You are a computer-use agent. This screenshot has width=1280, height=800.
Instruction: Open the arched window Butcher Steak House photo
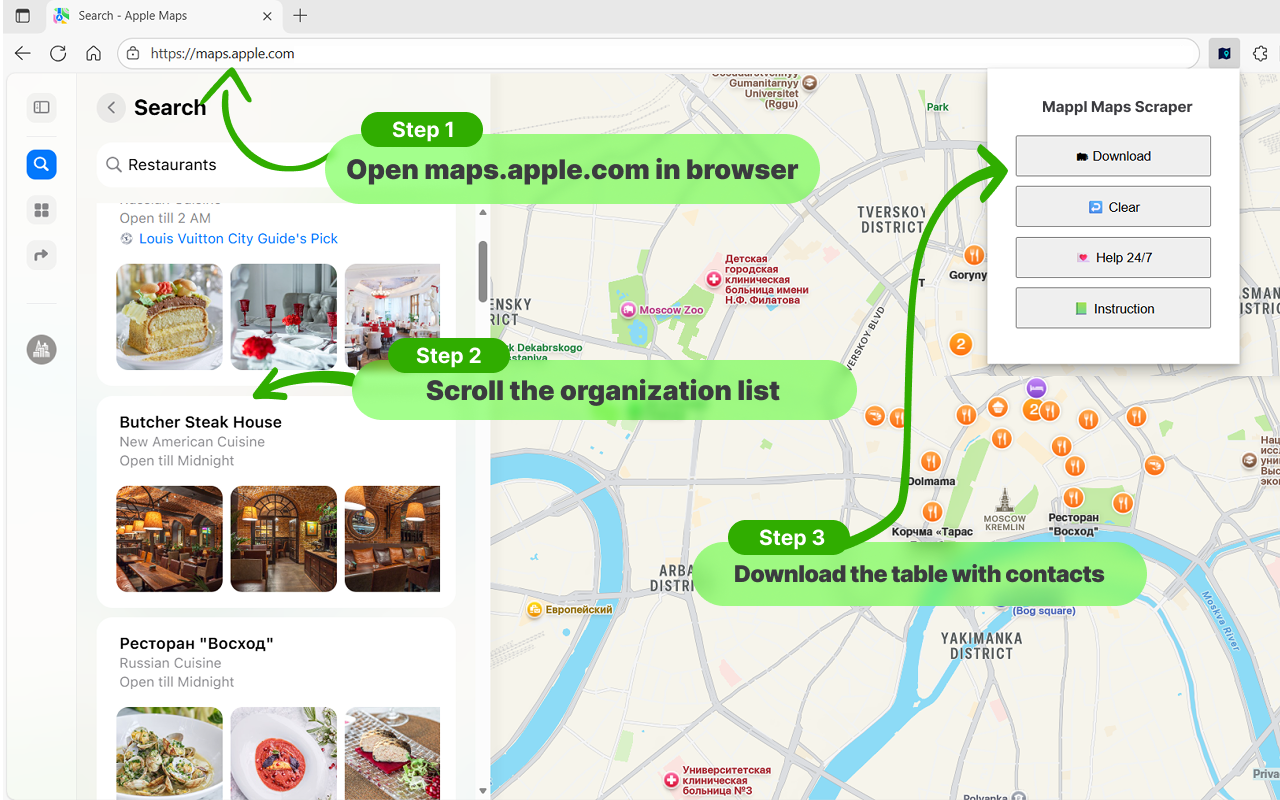click(x=284, y=539)
